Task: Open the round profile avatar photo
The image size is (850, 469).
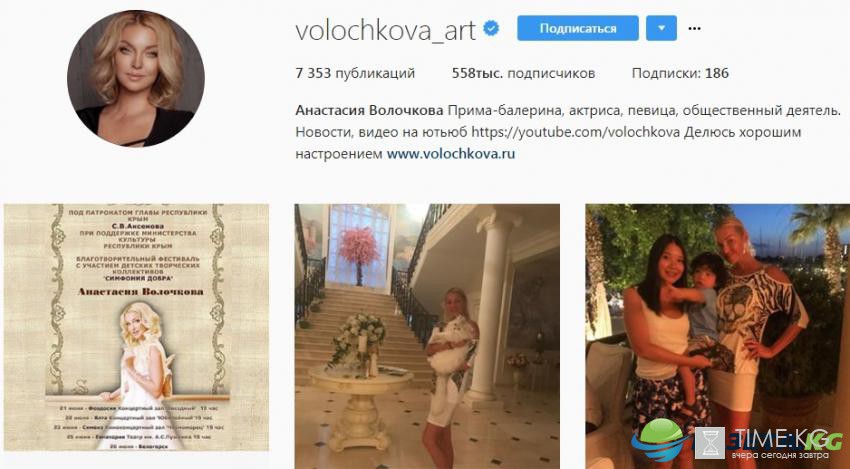Action: (136, 78)
